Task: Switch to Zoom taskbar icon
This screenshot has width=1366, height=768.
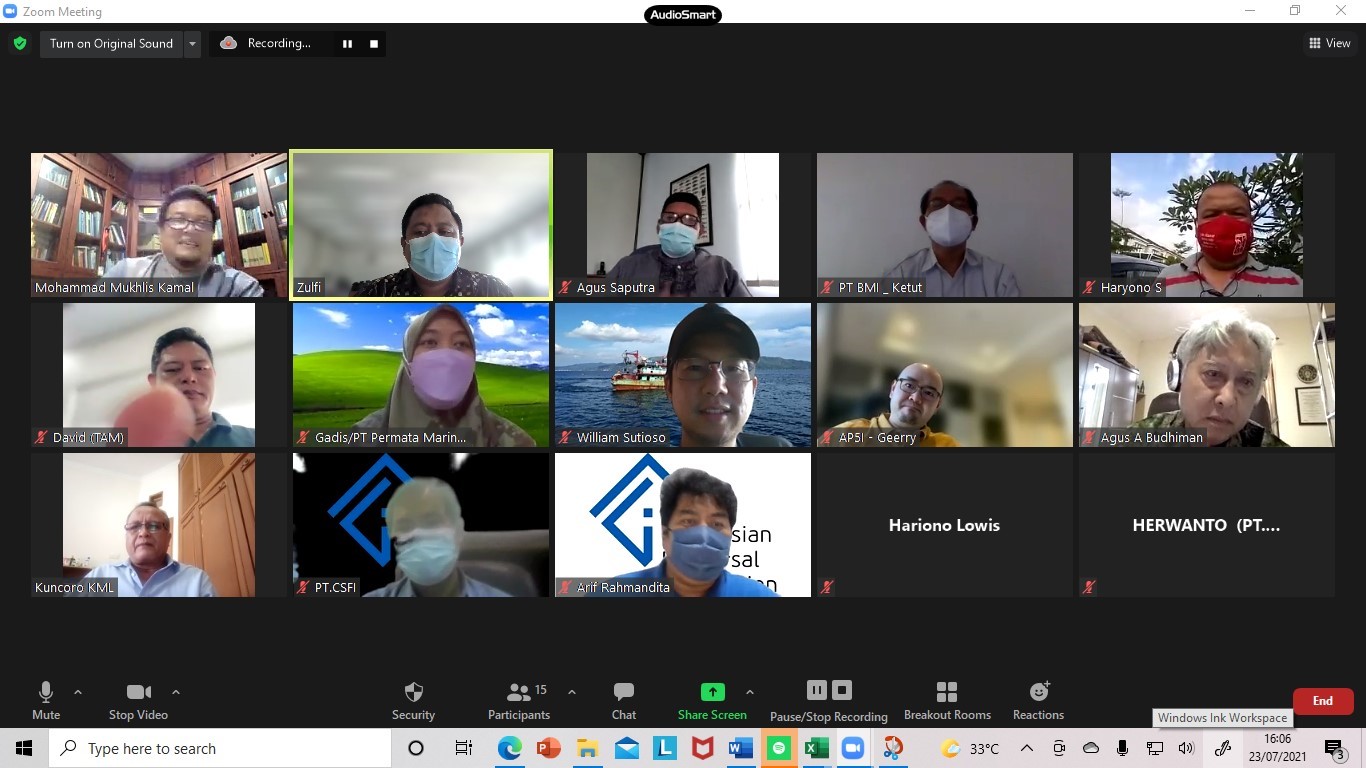Action: [x=853, y=748]
